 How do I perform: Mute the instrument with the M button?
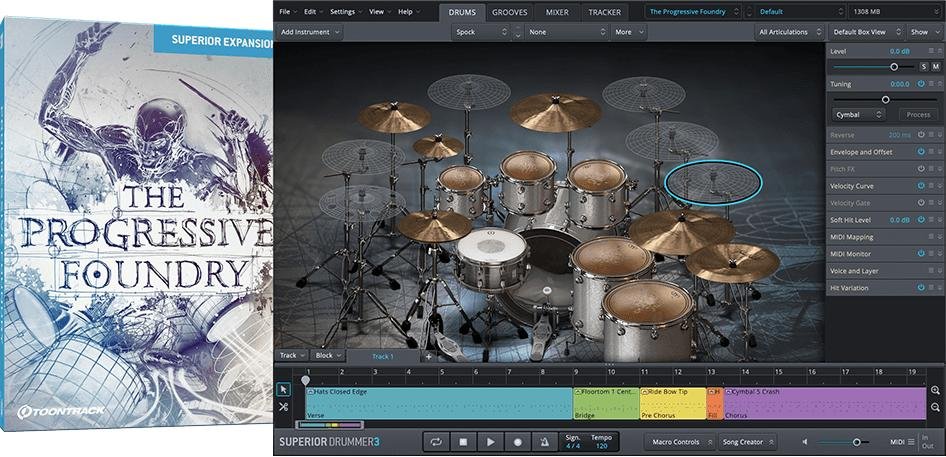(x=936, y=66)
